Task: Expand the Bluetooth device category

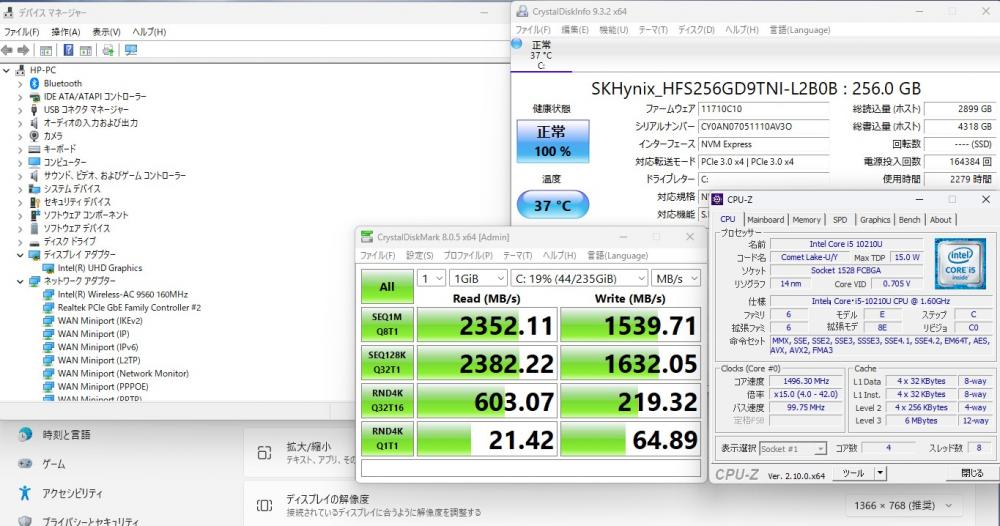Action: [x=20, y=84]
